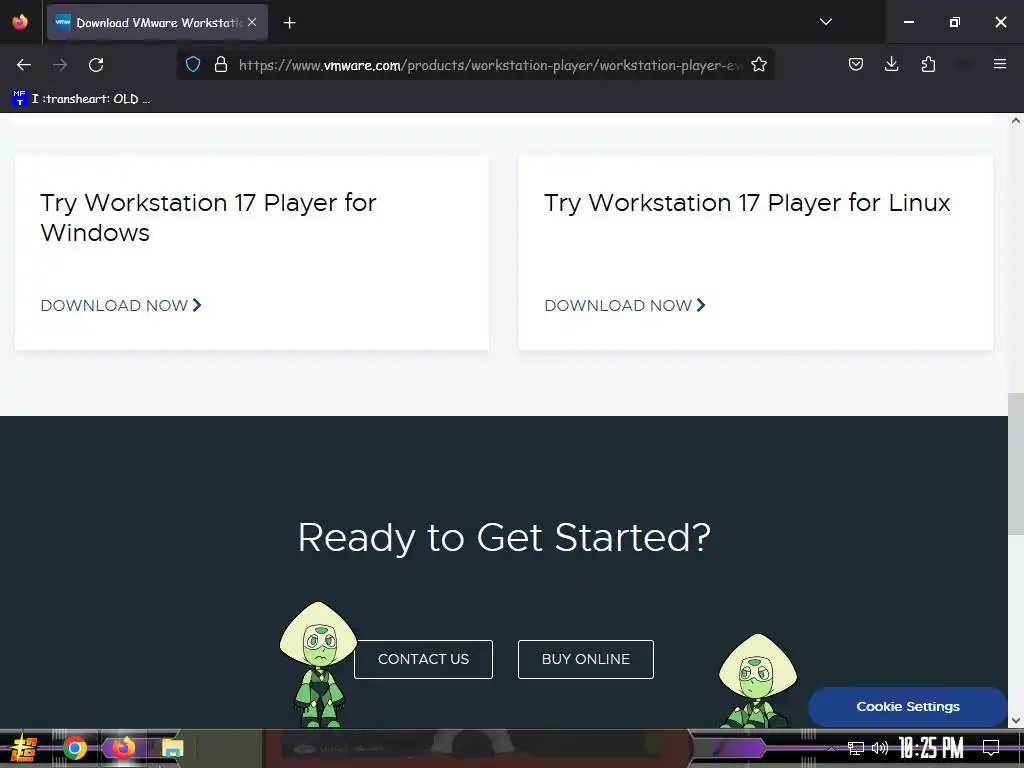This screenshot has width=1024, height=768.
Task: Click the taskbar clock 10:25 PM
Action: coord(931,748)
